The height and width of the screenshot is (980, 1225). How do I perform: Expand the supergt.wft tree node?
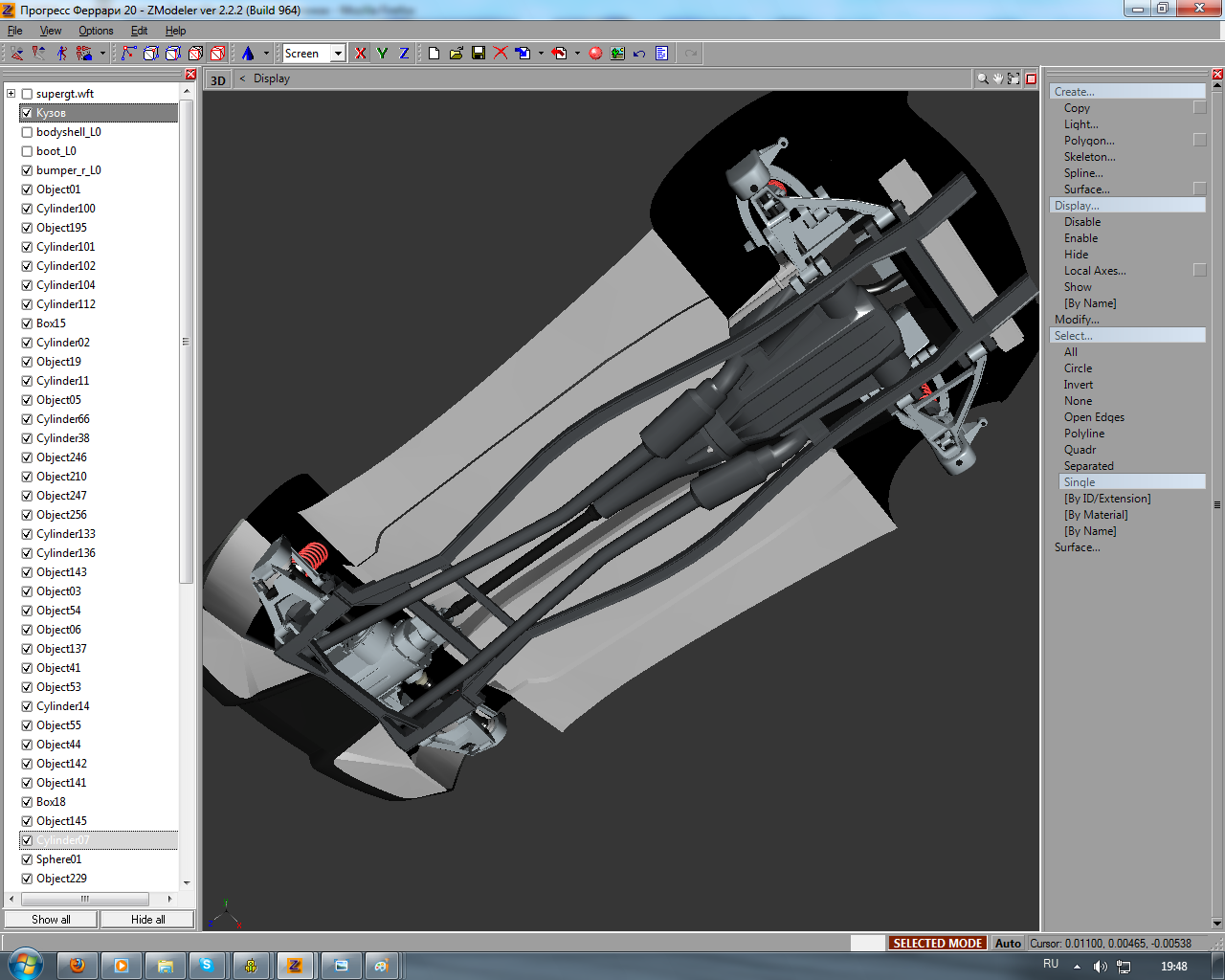pos(11,94)
